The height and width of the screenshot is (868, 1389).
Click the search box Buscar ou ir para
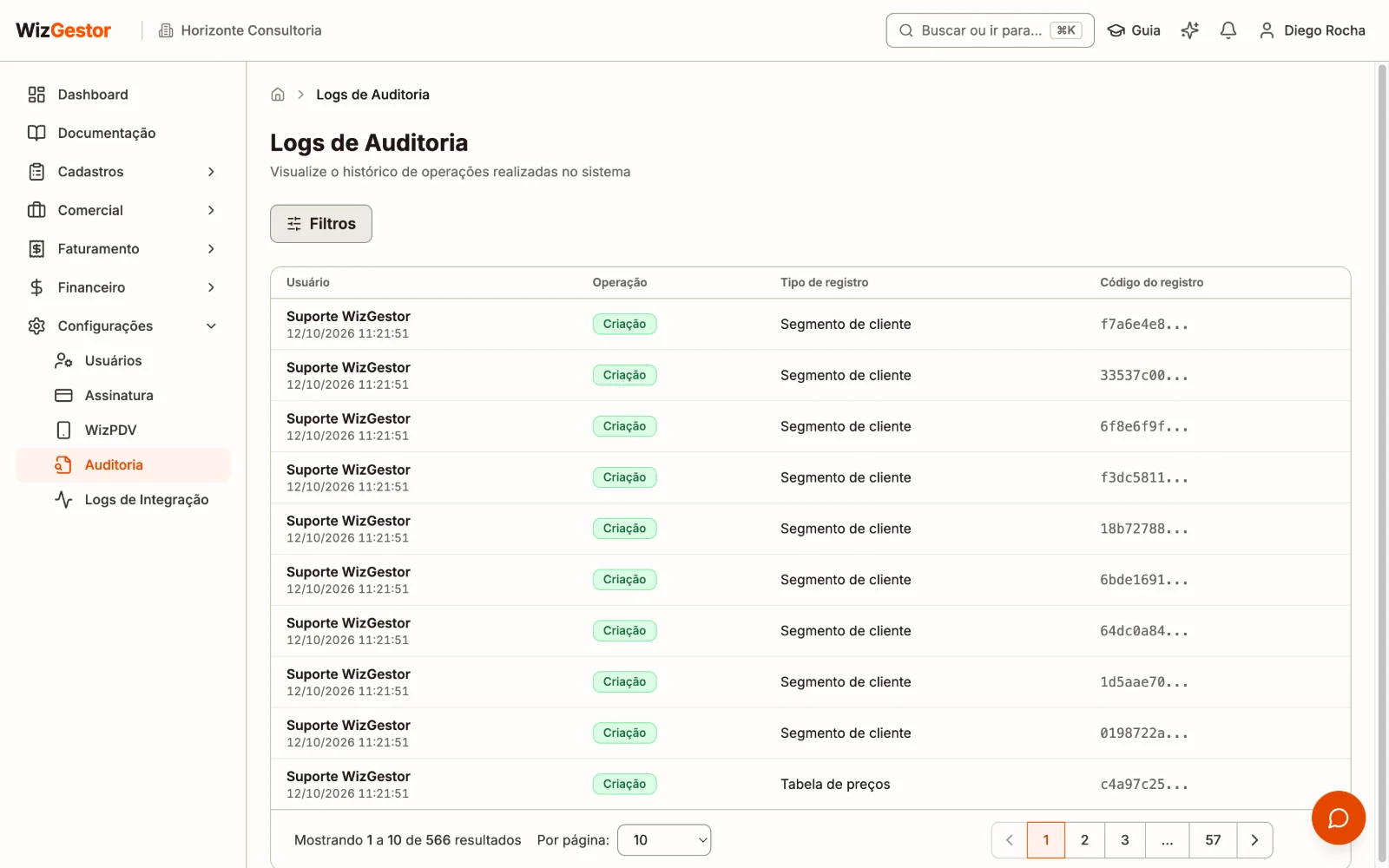pyautogui.click(x=990, y=30)
